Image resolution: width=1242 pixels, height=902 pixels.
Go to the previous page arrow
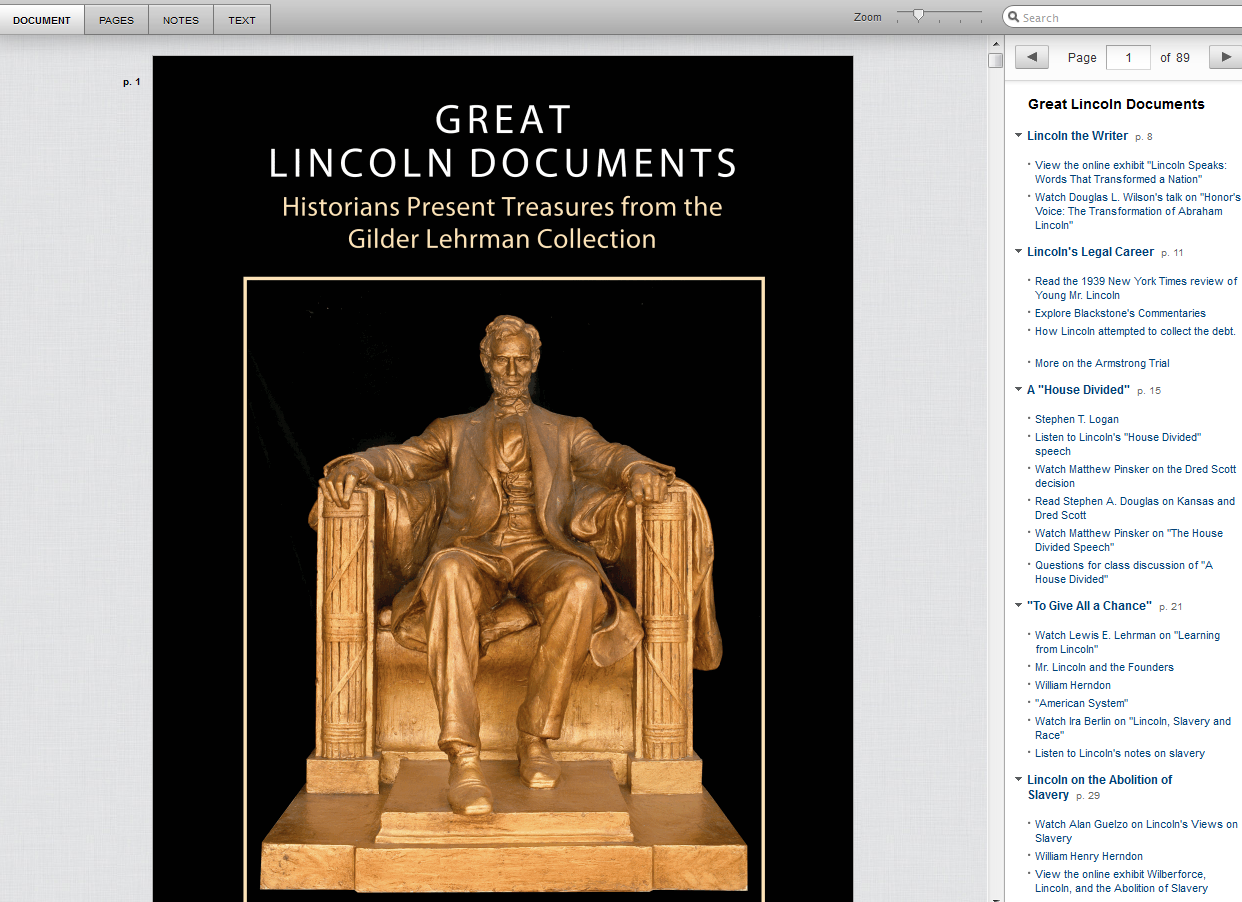coord(1032,57)
